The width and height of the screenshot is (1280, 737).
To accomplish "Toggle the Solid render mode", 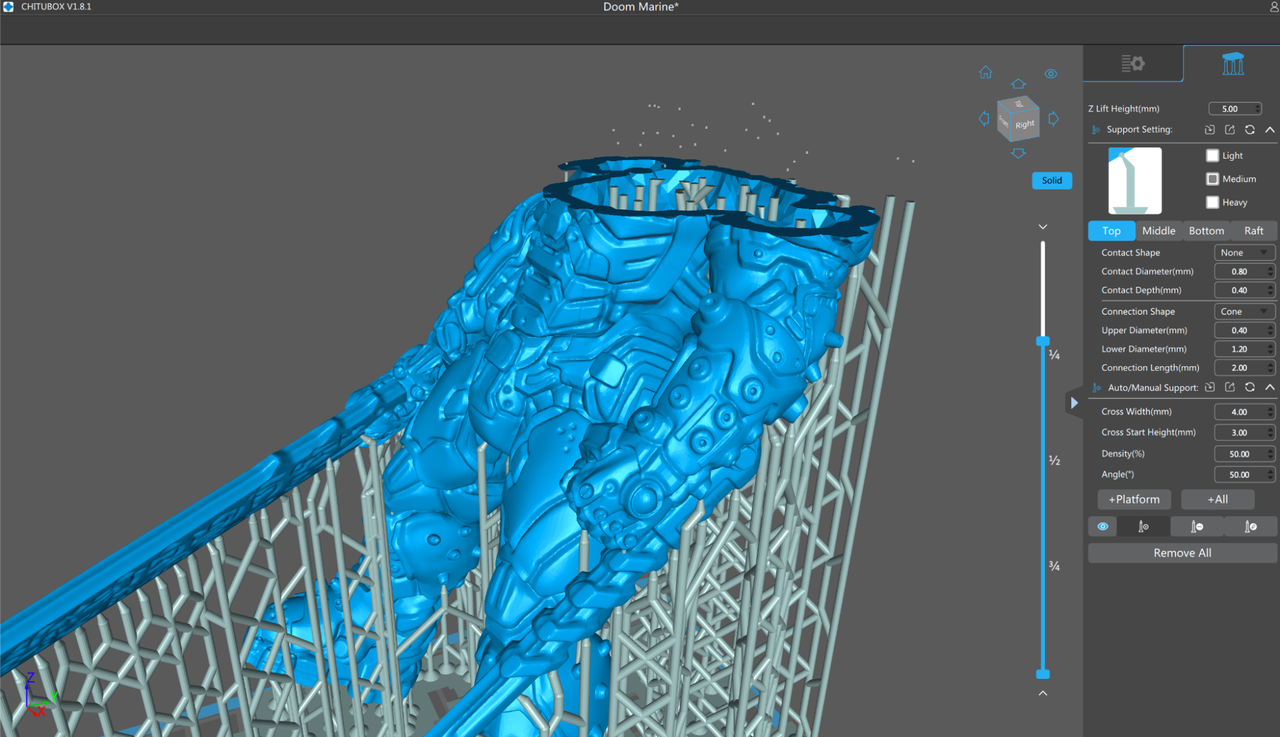I will pos(1052,180).
